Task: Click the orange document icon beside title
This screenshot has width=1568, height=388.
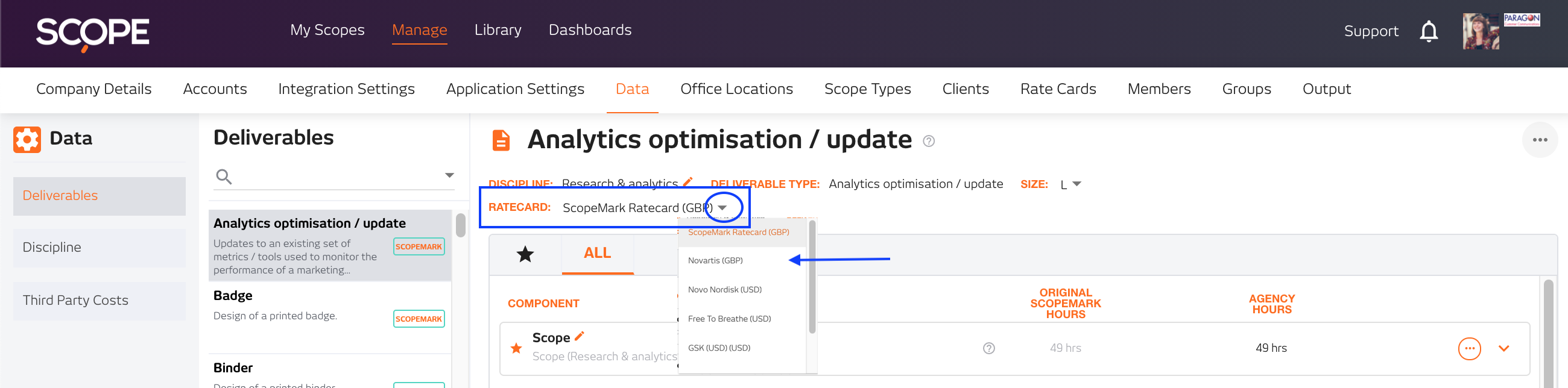Action: [x=501, y=140]
